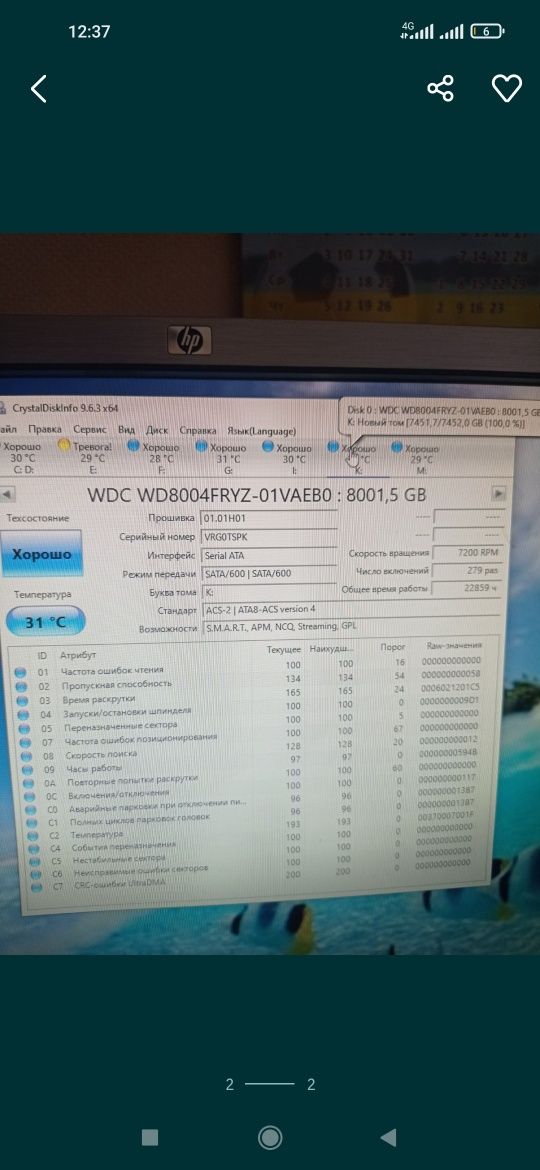Select the E: disk marked Тревога
Viewport: 540px width, 1170px height.
(x=87, y=458)
